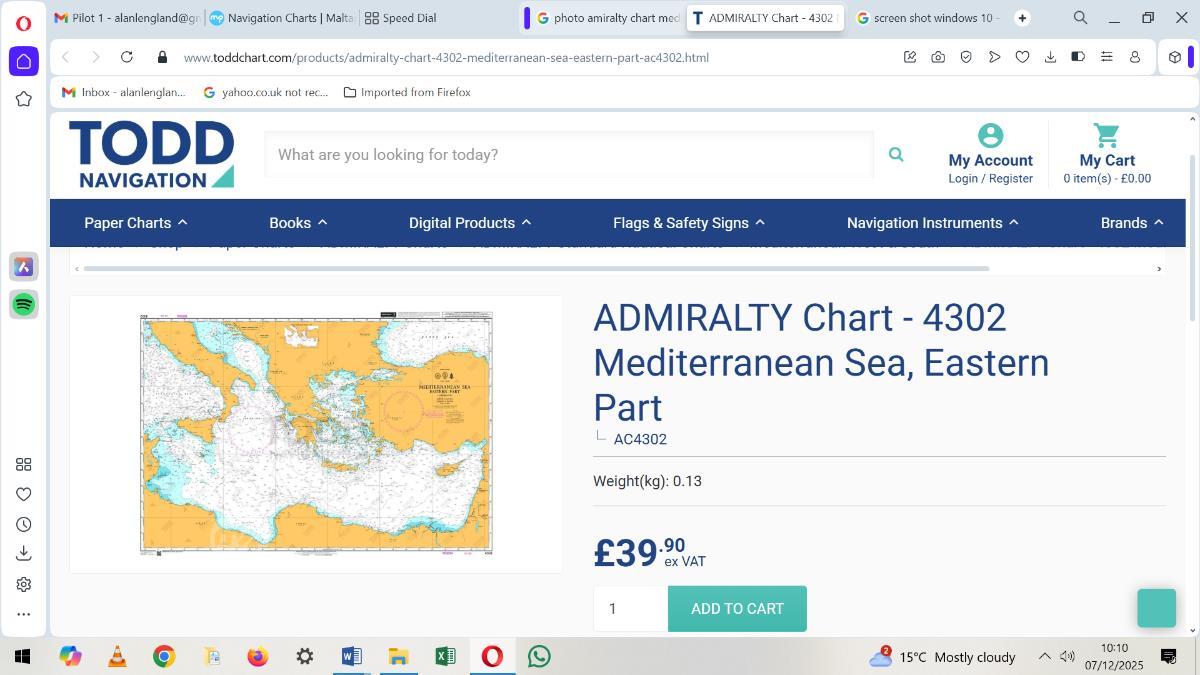This screenshot has height=675, width=1200.
Task: Click the breadcrumb horizontal scrollbar
Action: coord(536,268)
